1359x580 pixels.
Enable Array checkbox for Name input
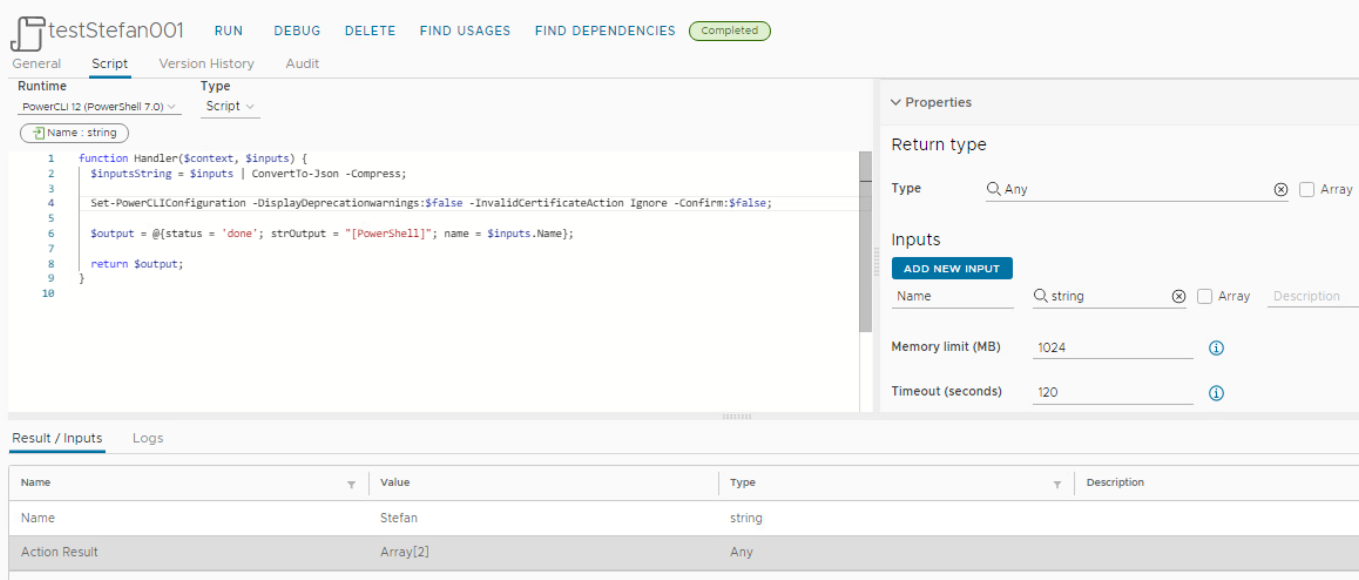[1205, 296]
